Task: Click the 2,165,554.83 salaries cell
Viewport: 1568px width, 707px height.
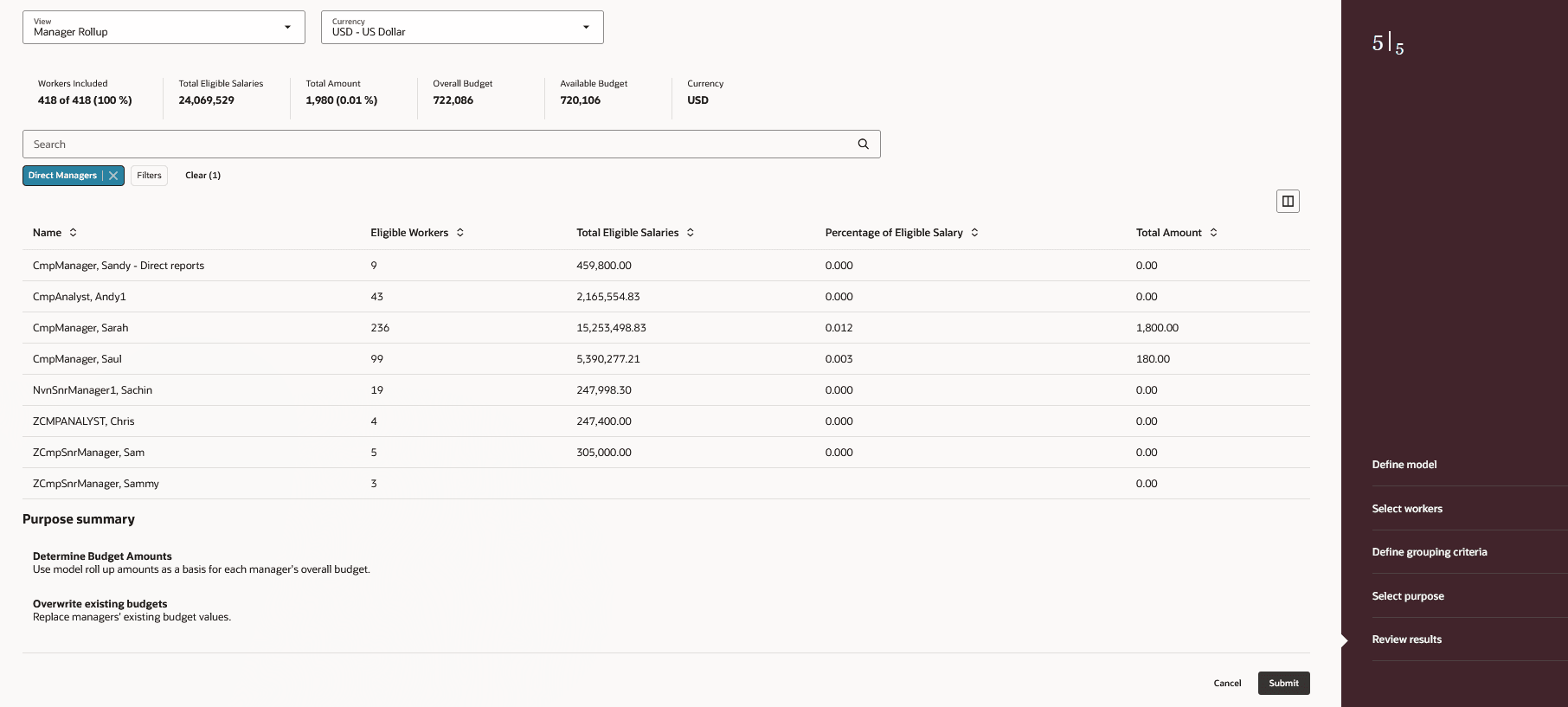Action: pyautogui.click(x=608, y=297)
